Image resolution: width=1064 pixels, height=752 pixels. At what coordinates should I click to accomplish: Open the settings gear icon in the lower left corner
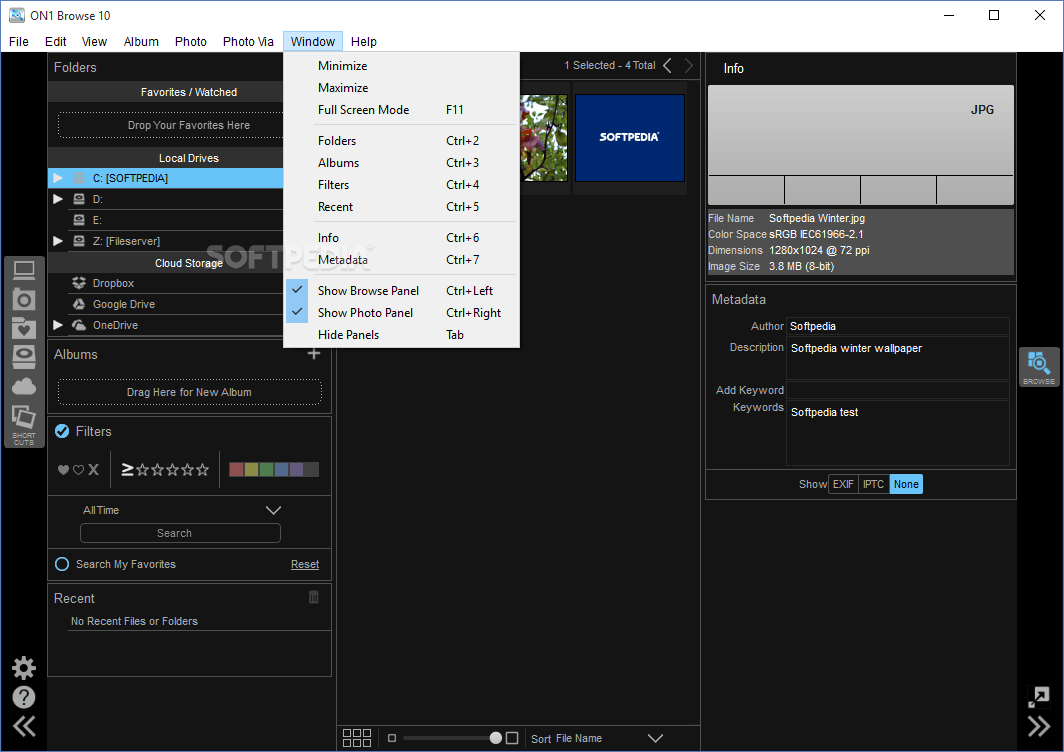point(24,669)
